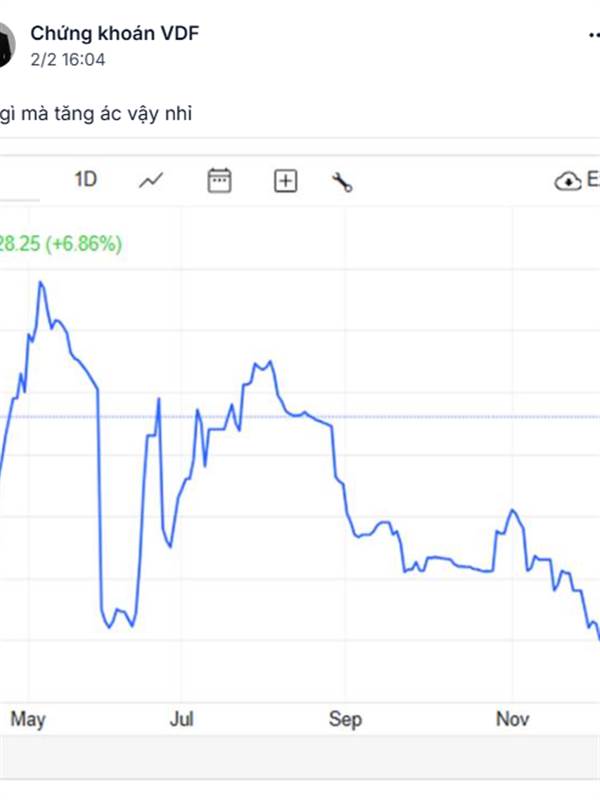This screenshot has height=800, width=600.
Task: Click the poster's profile avatar
Action: (6, 46)
